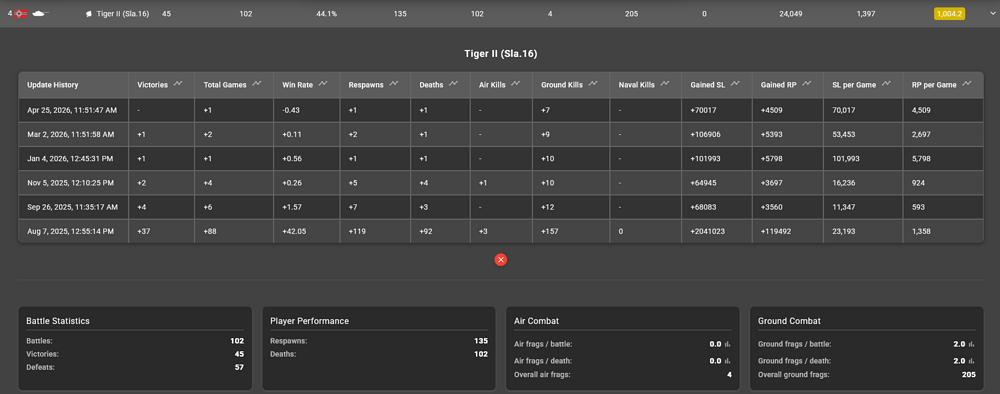1000x394 pixels.
Task: Click bar chart icon beside Ground frags / battle
Action: pos(971,344)
